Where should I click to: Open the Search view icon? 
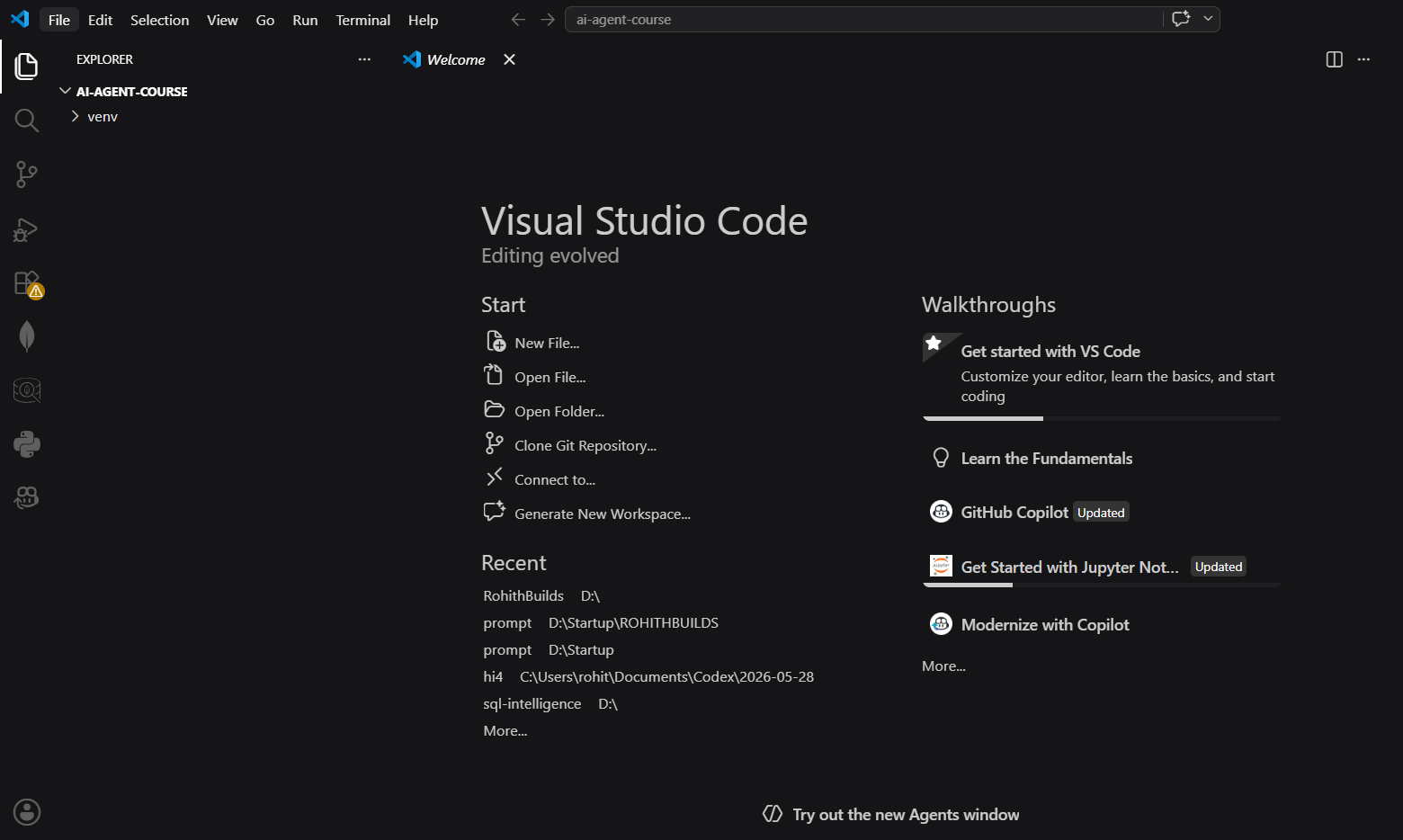(x=27, y=121)
